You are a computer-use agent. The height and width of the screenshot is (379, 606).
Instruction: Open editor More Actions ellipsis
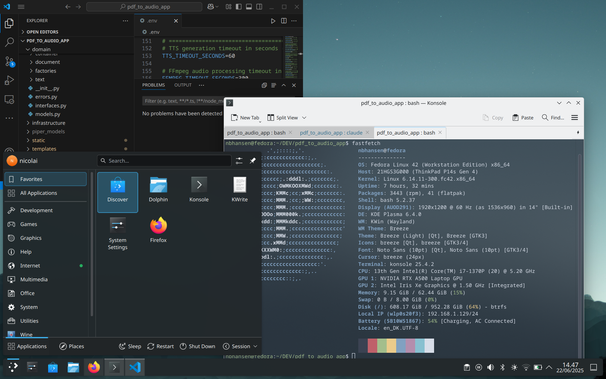point(294,21)
